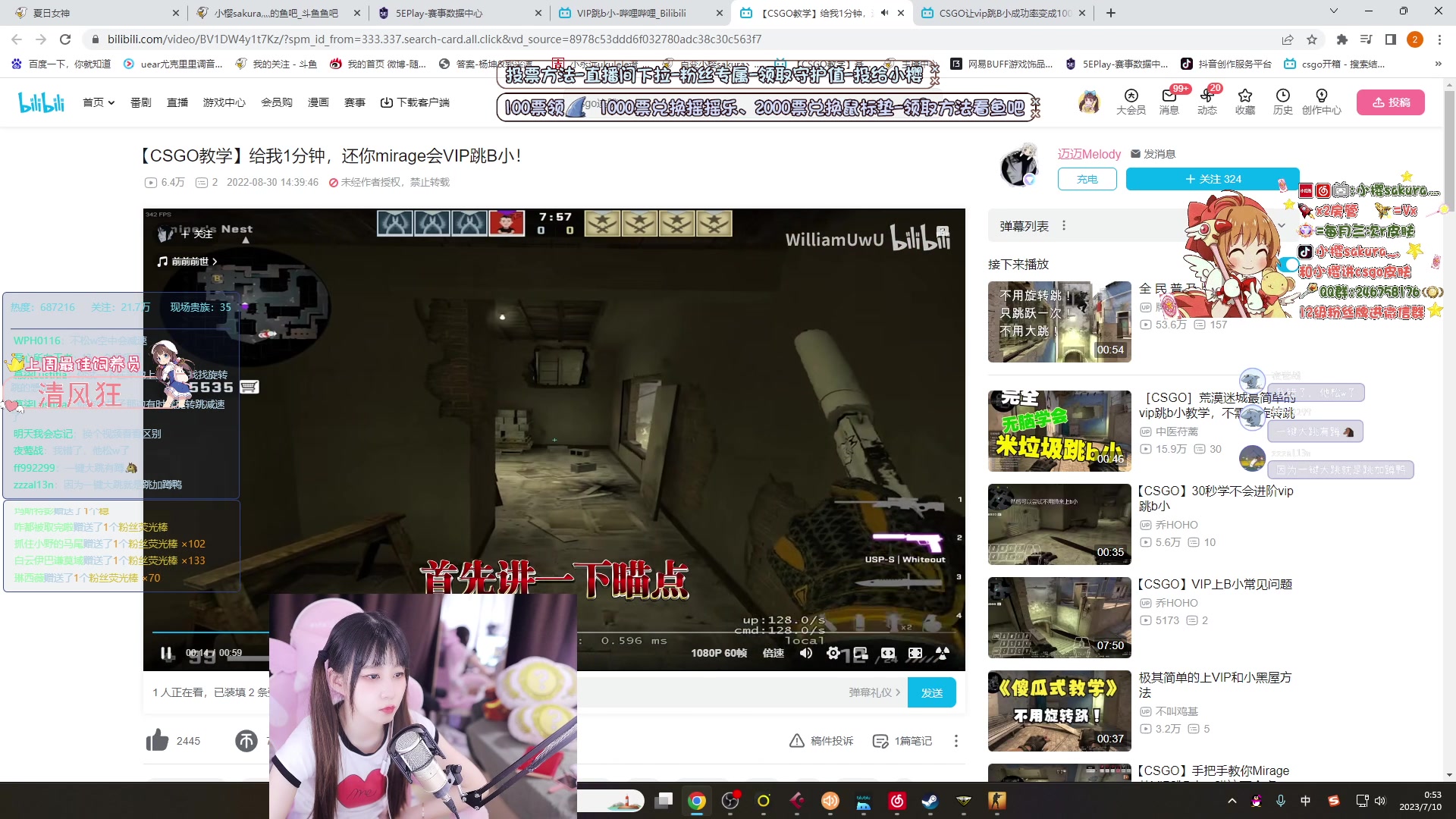The image size is (1456, 819).
Task: Enter fullscreen with the fullscreen icon
Action: click(x=915, y=653)
